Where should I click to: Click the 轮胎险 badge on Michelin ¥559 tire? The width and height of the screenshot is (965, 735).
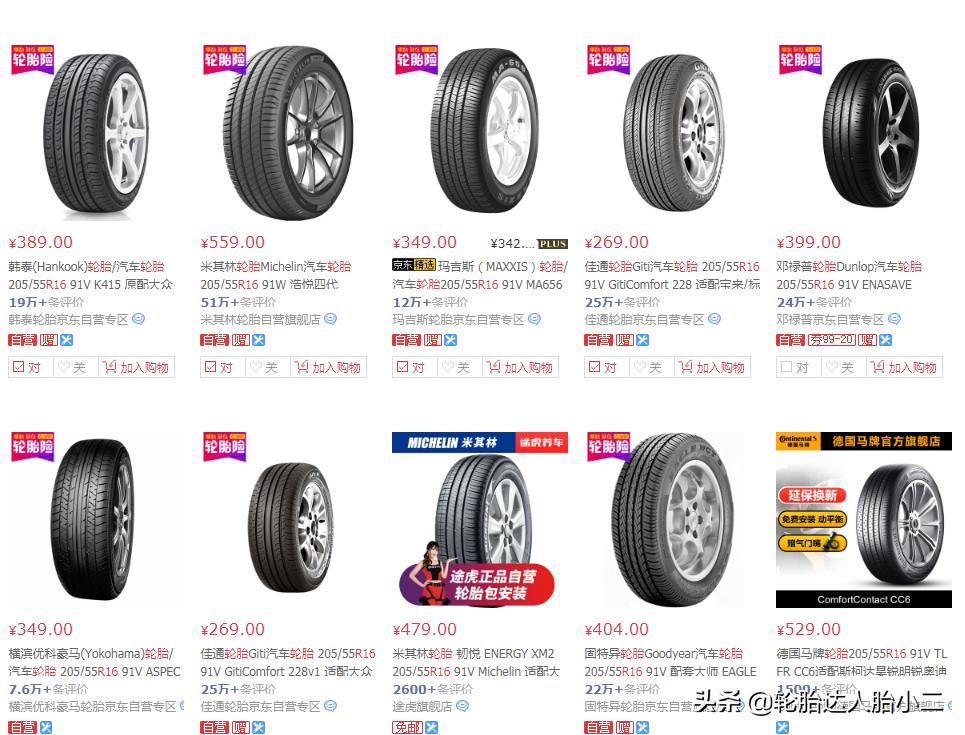(x=225, y=60)
